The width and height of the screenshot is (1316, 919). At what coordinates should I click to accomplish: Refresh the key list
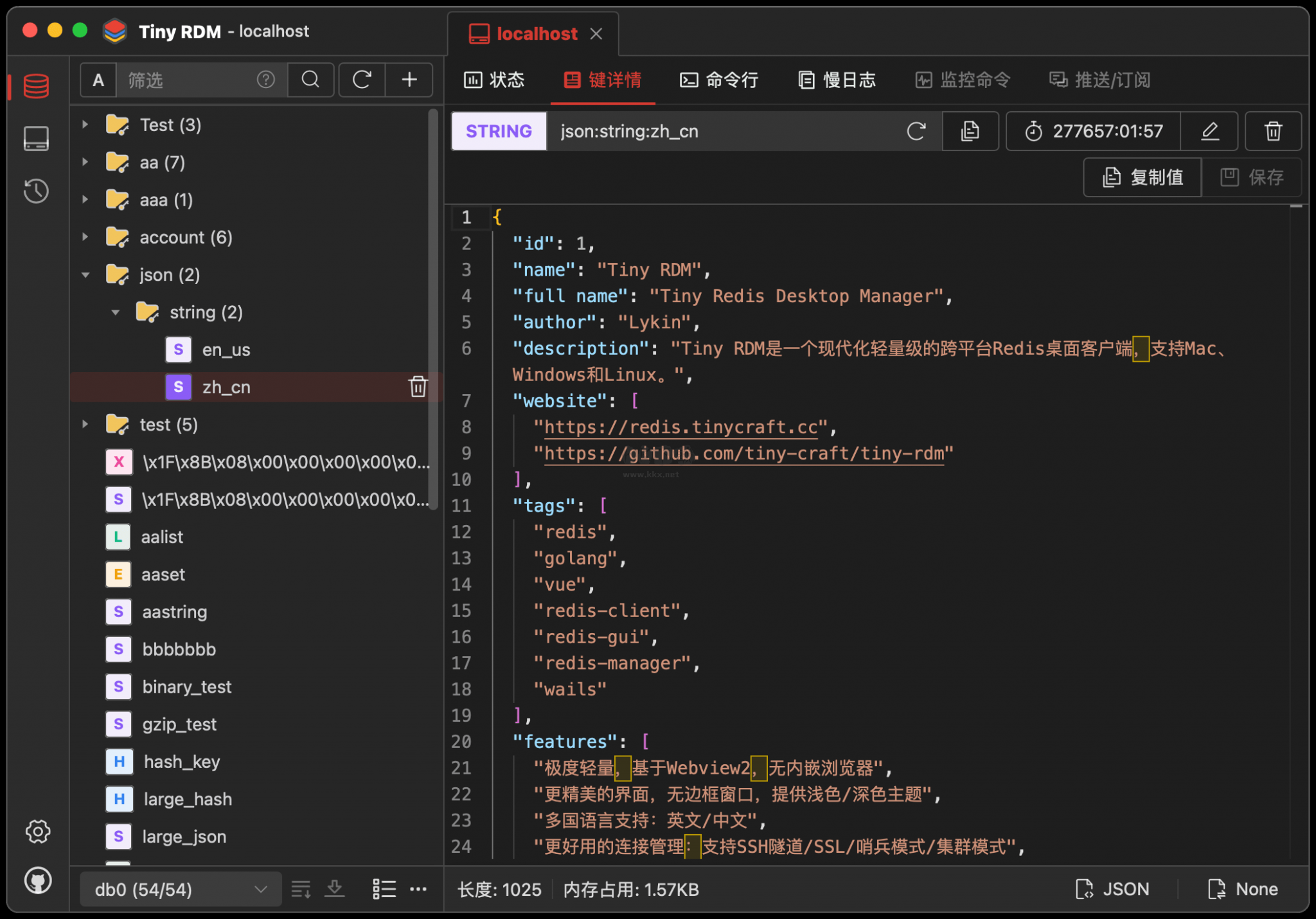point(362,80)
